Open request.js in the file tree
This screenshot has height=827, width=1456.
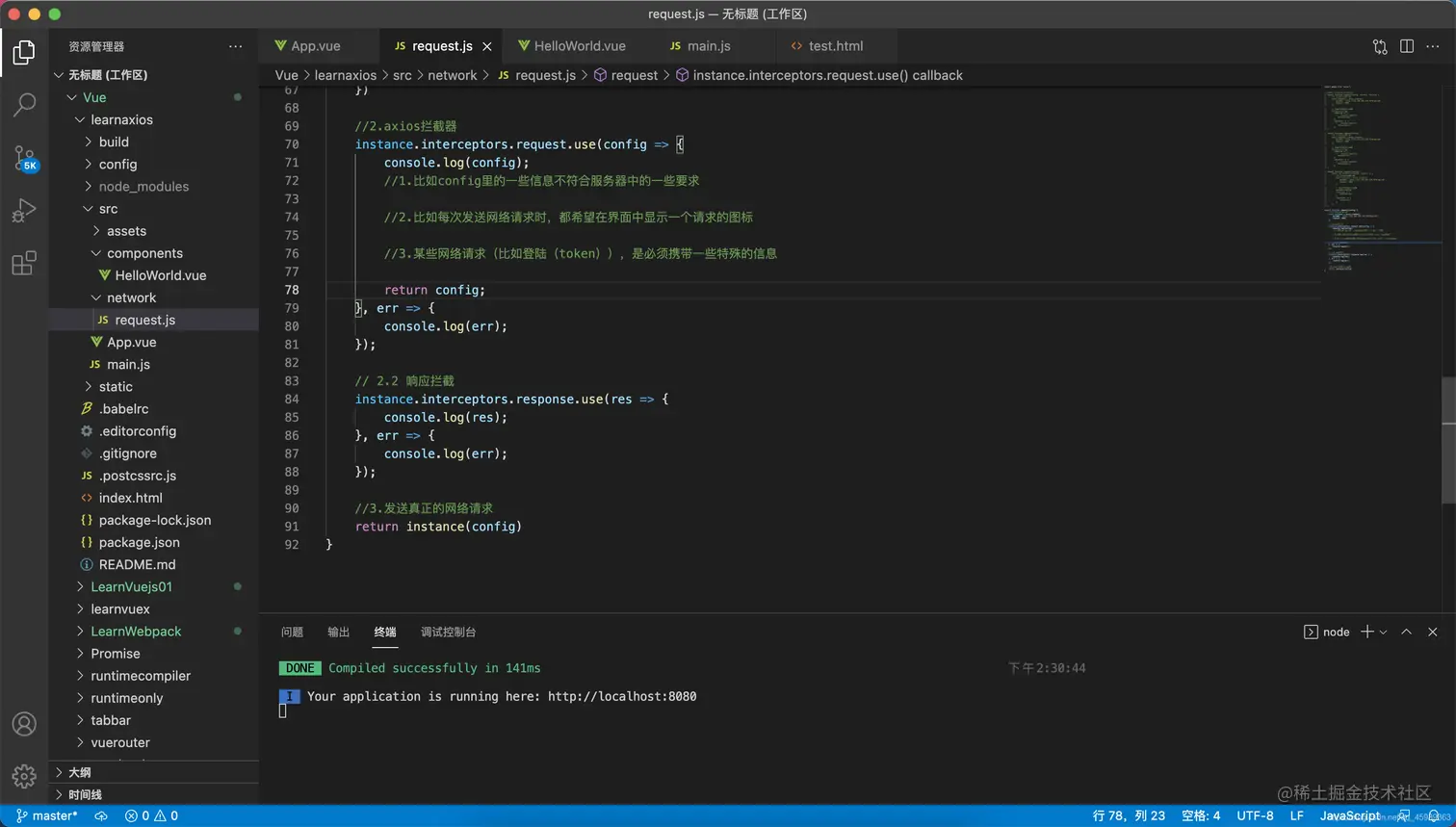point(154,320)
